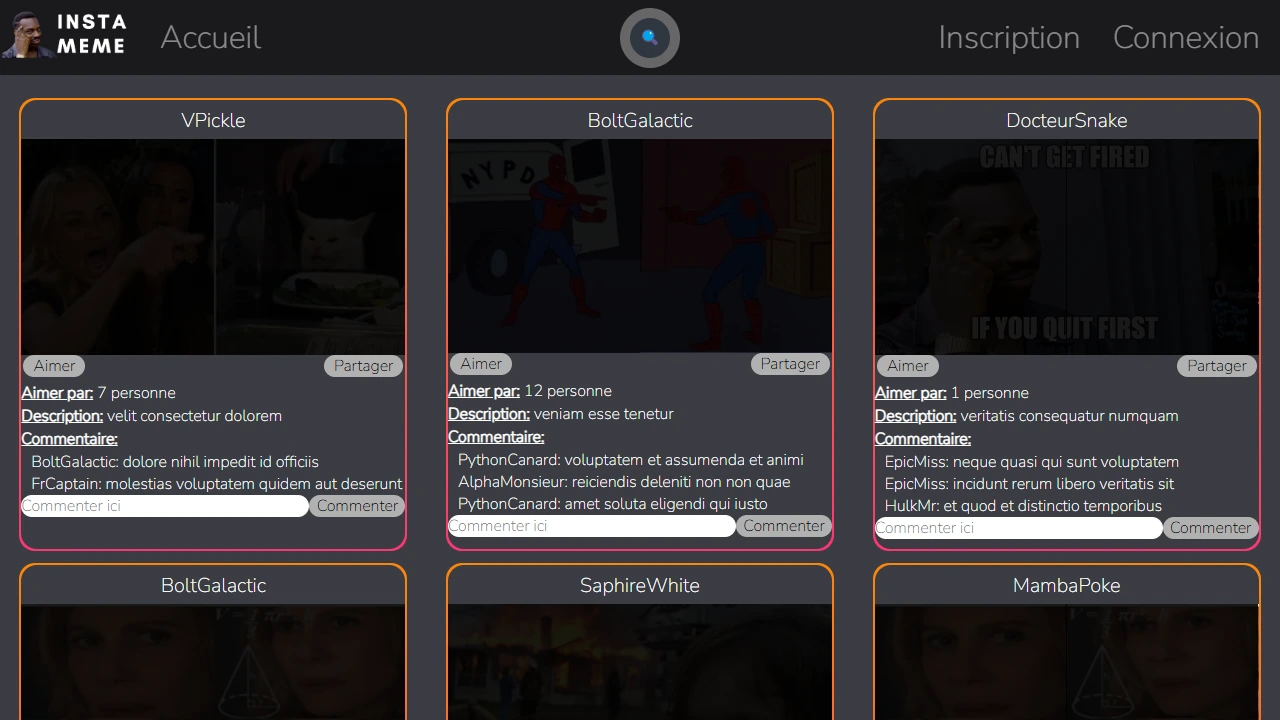Click description 'velit consectetur dolorem'
The image size is (1280, 720).
coord(194,416)
